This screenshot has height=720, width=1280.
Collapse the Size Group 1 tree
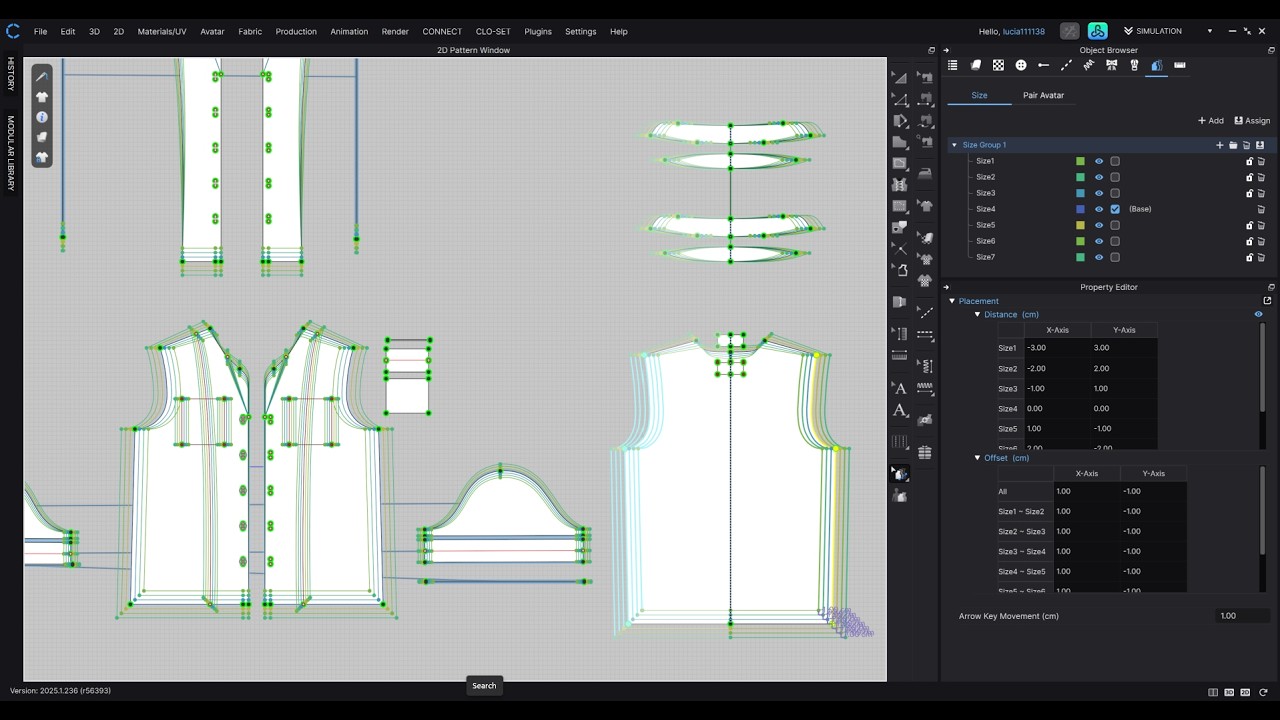pos(954,145)
